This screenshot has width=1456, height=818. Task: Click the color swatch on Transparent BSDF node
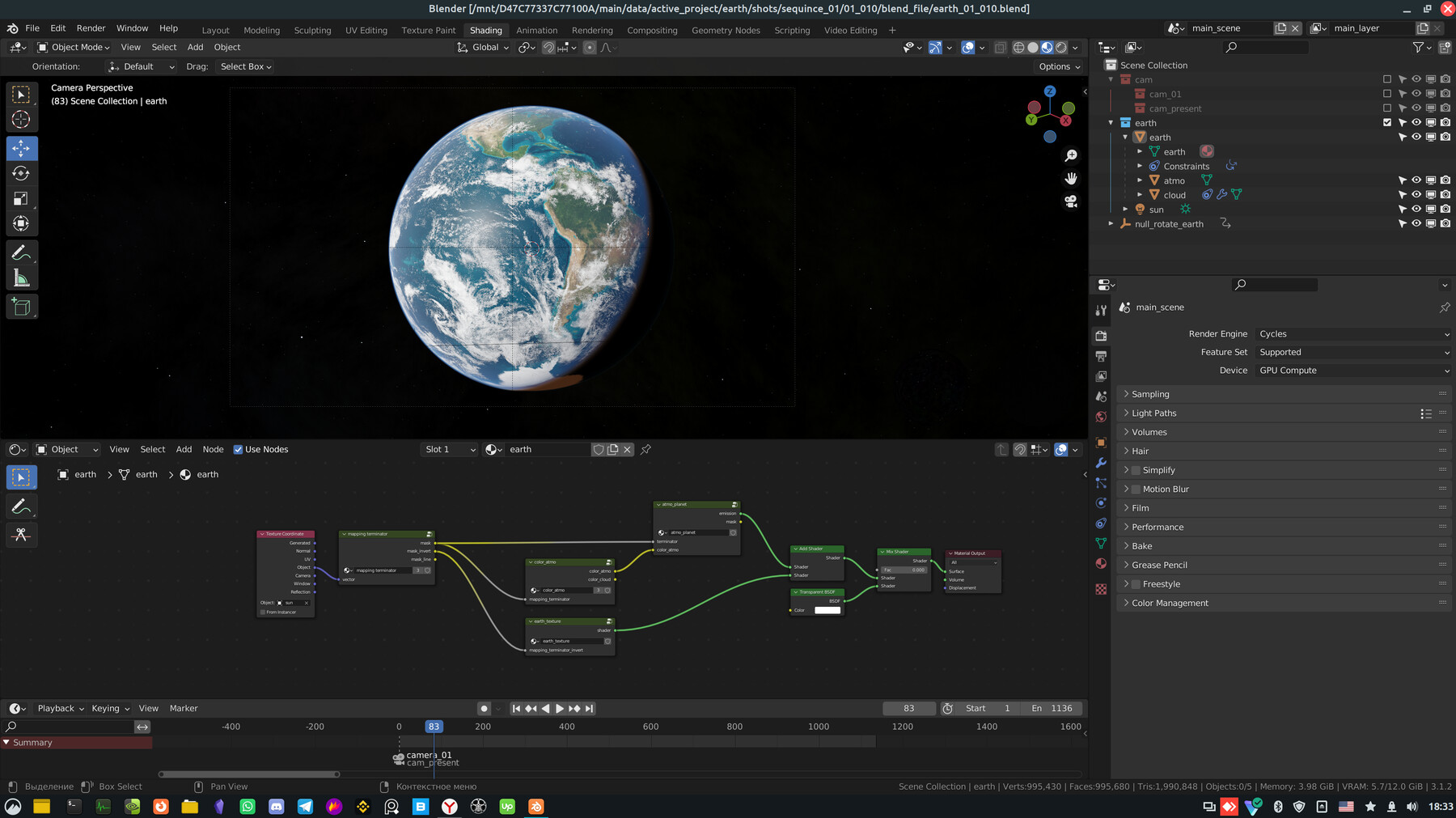coord(826,610)
